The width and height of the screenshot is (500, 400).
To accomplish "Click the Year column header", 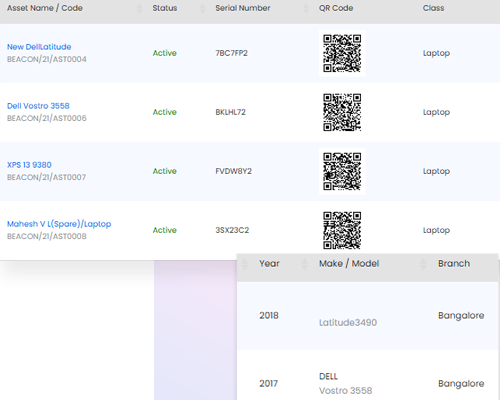I will click(269, 263).
